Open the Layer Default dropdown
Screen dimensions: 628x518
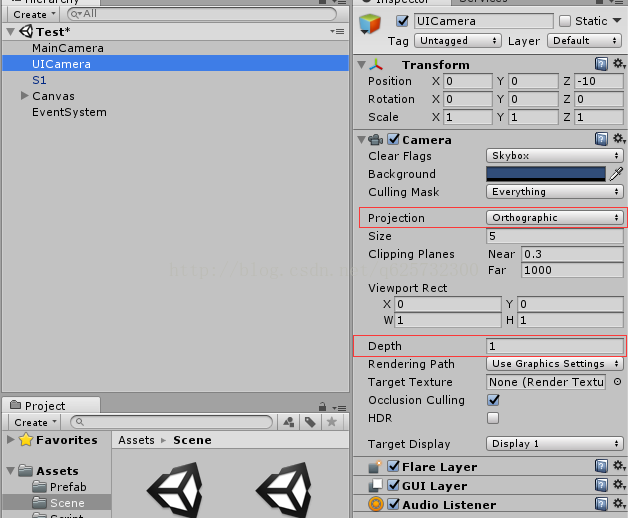click(584, 41)
